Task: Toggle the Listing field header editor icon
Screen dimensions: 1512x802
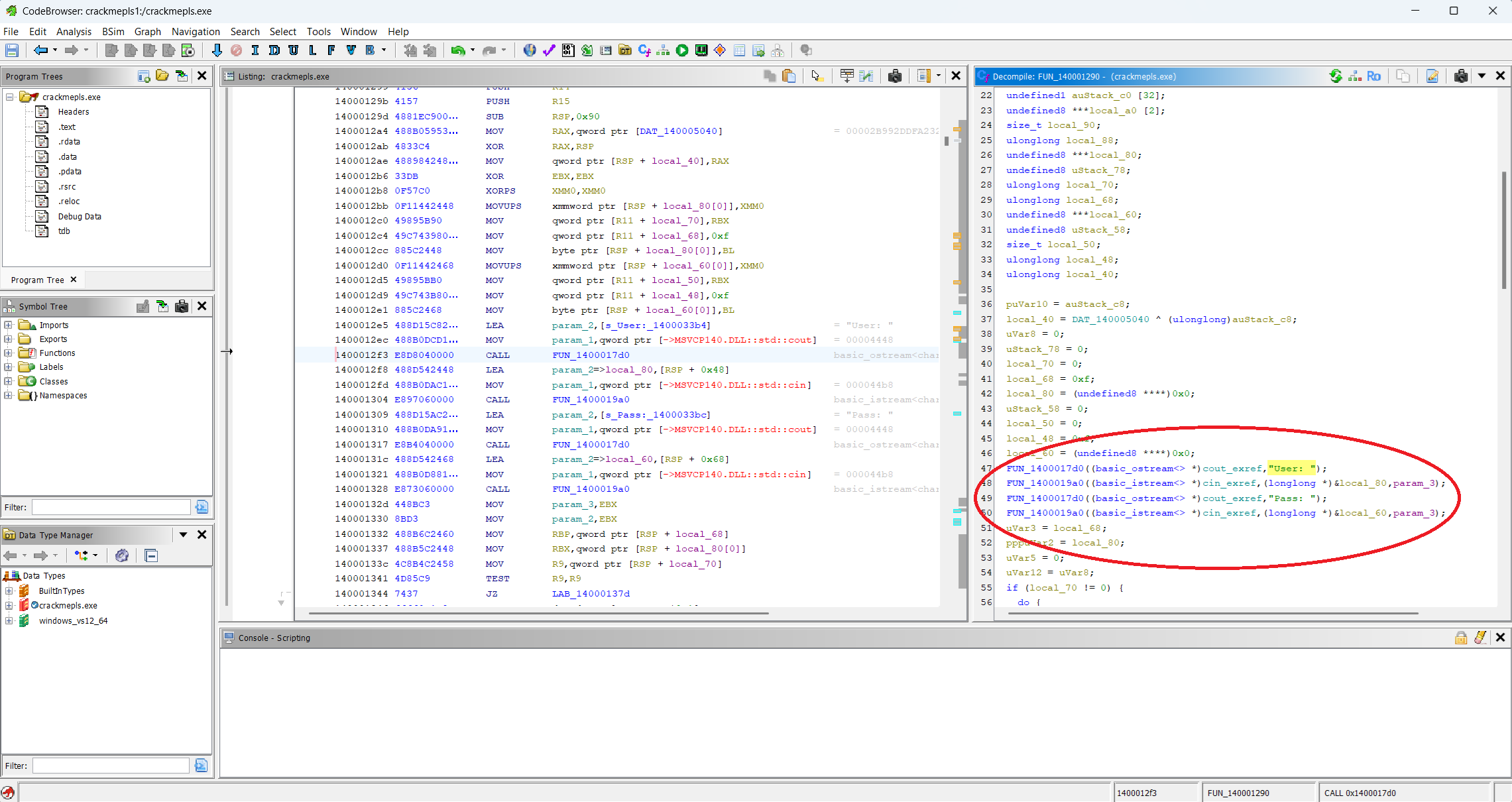Action: 846,76
